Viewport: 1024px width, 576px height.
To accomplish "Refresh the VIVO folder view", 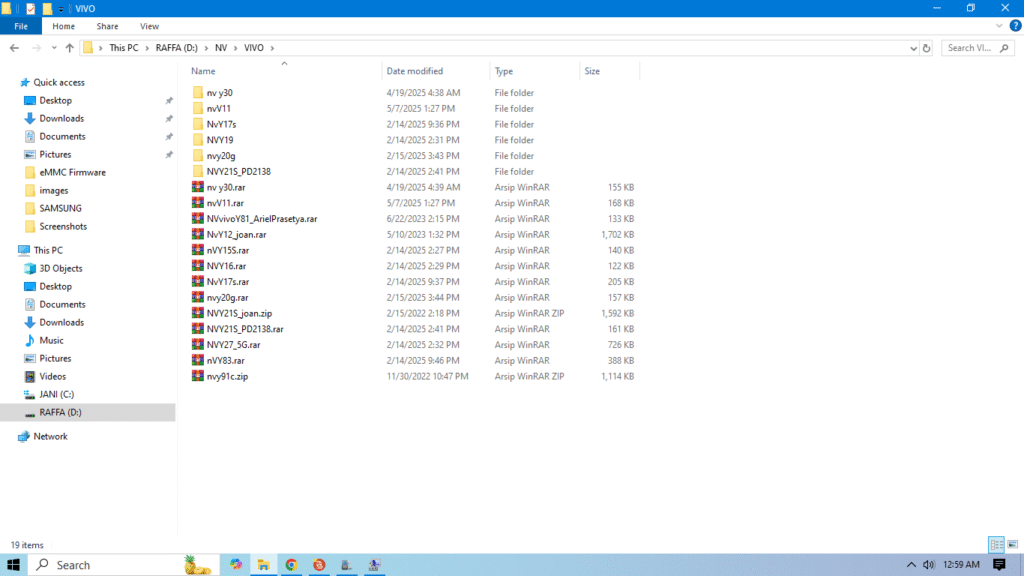I will coord(926,48).
